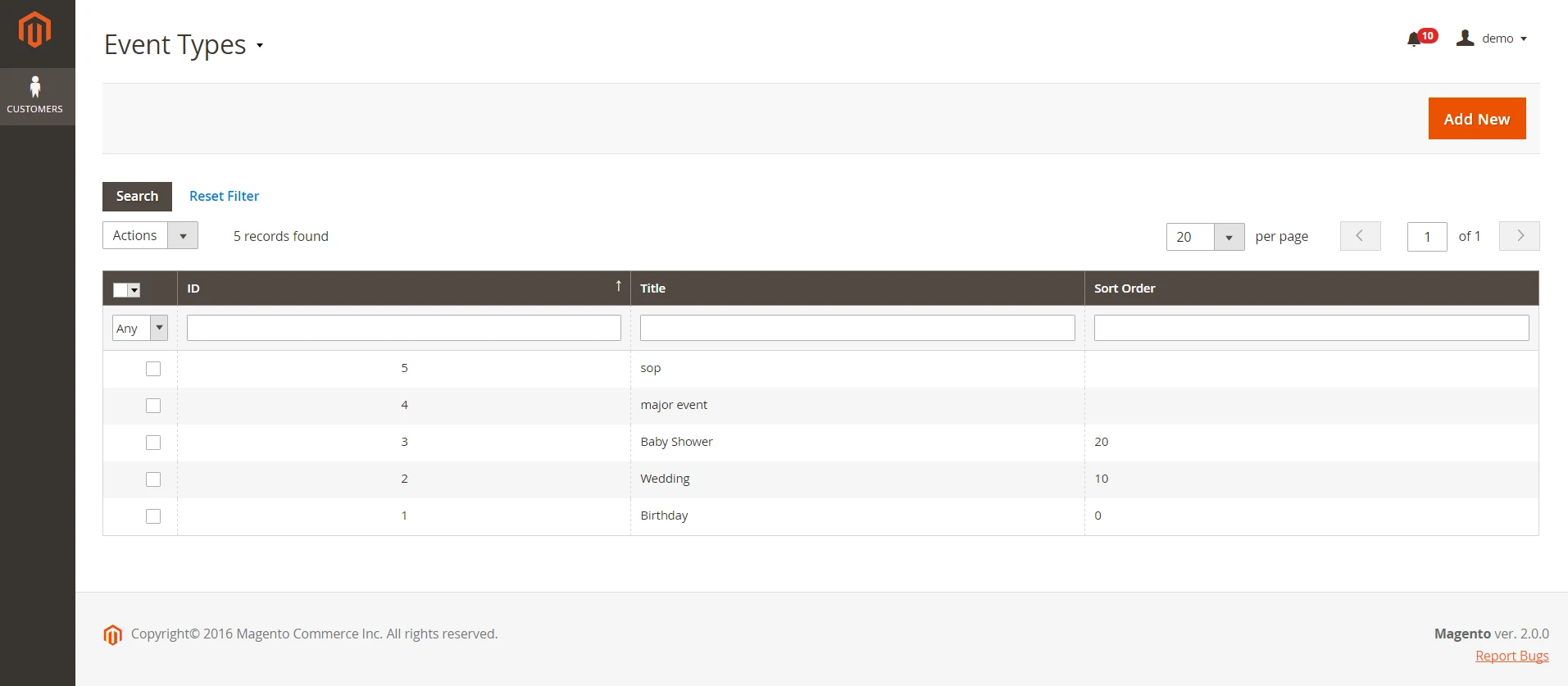Click the Add New button
This screenshot has height=686, width=1568.
(x=1477, y=119)
